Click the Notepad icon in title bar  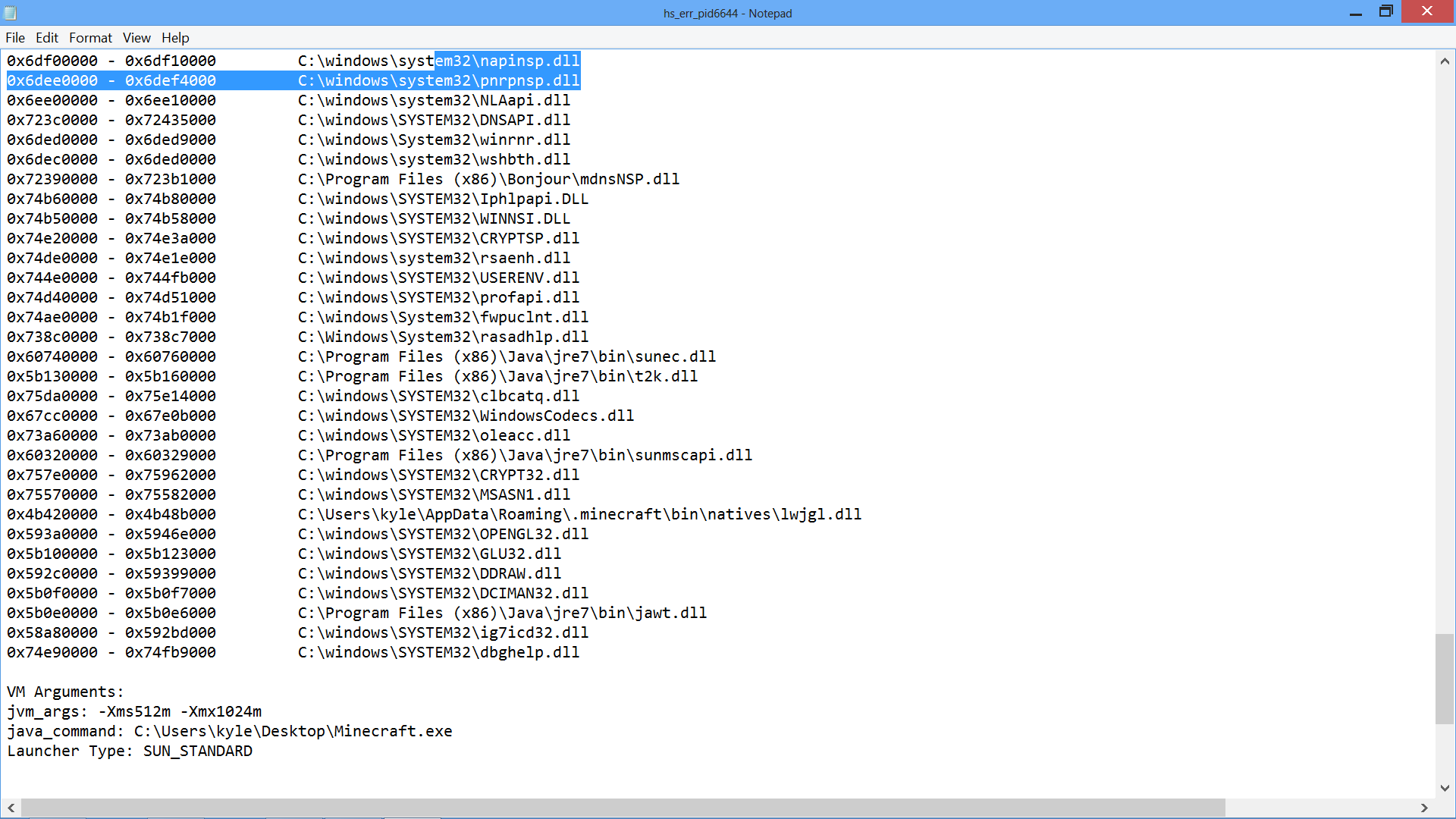pyautogui.click(x=11, y=13)
